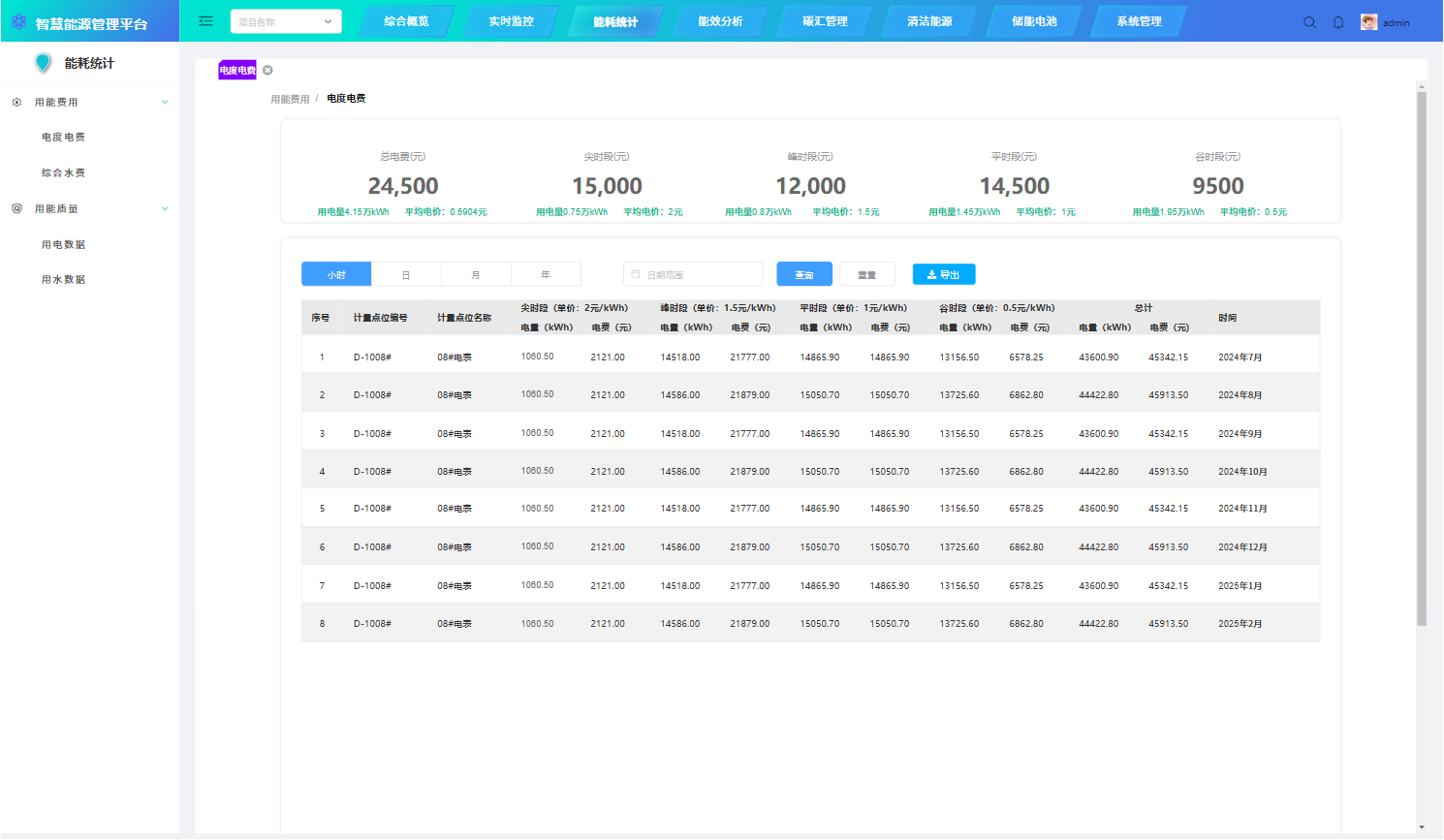Image resolution: width=1444 pixels, height=840 pixels.
Task: Close the 电度电费 page tab
Action: [x=268, y=70]
